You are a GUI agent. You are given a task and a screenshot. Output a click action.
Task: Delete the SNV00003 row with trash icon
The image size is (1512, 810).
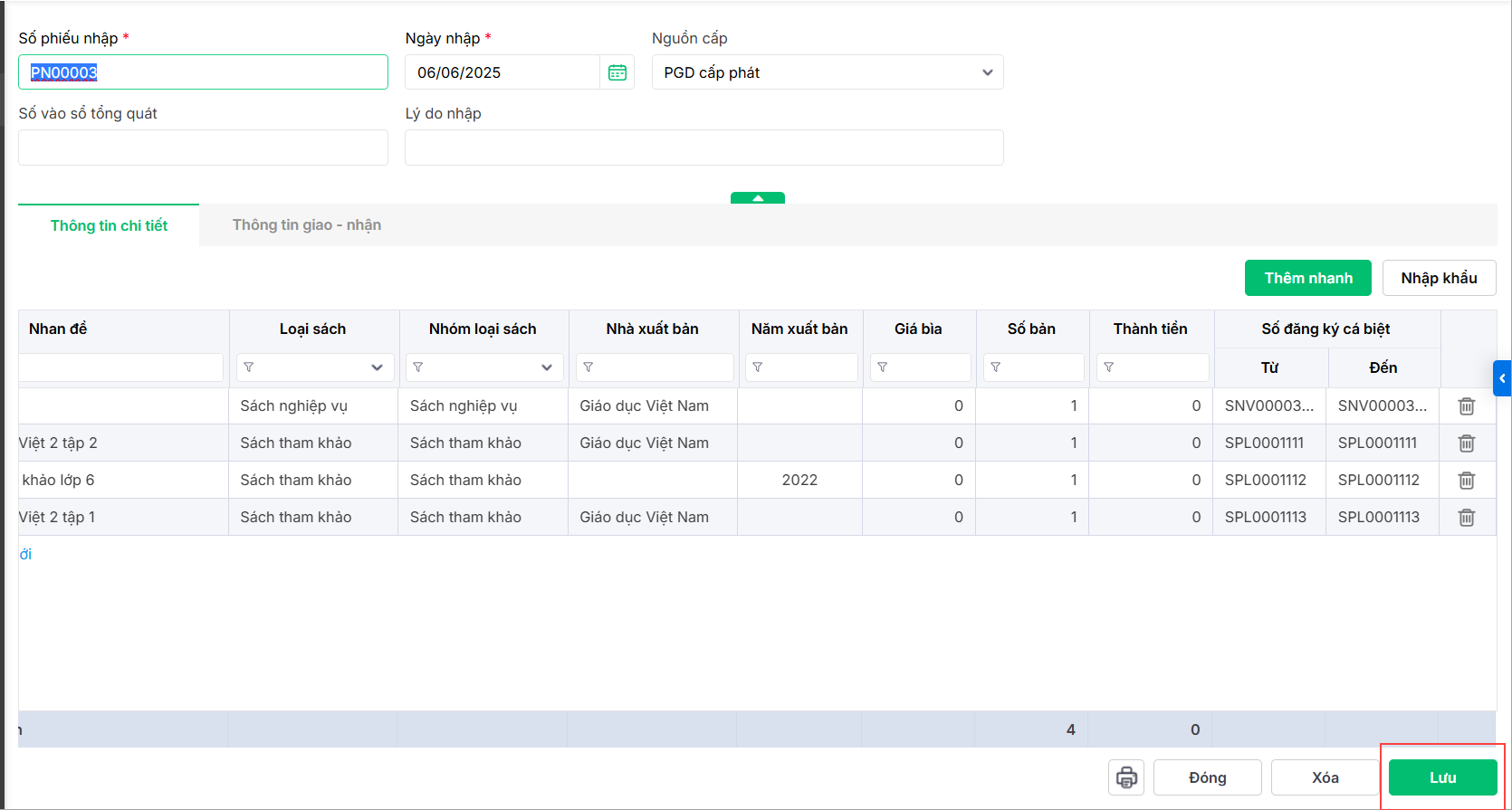(x=1467, y=406)
